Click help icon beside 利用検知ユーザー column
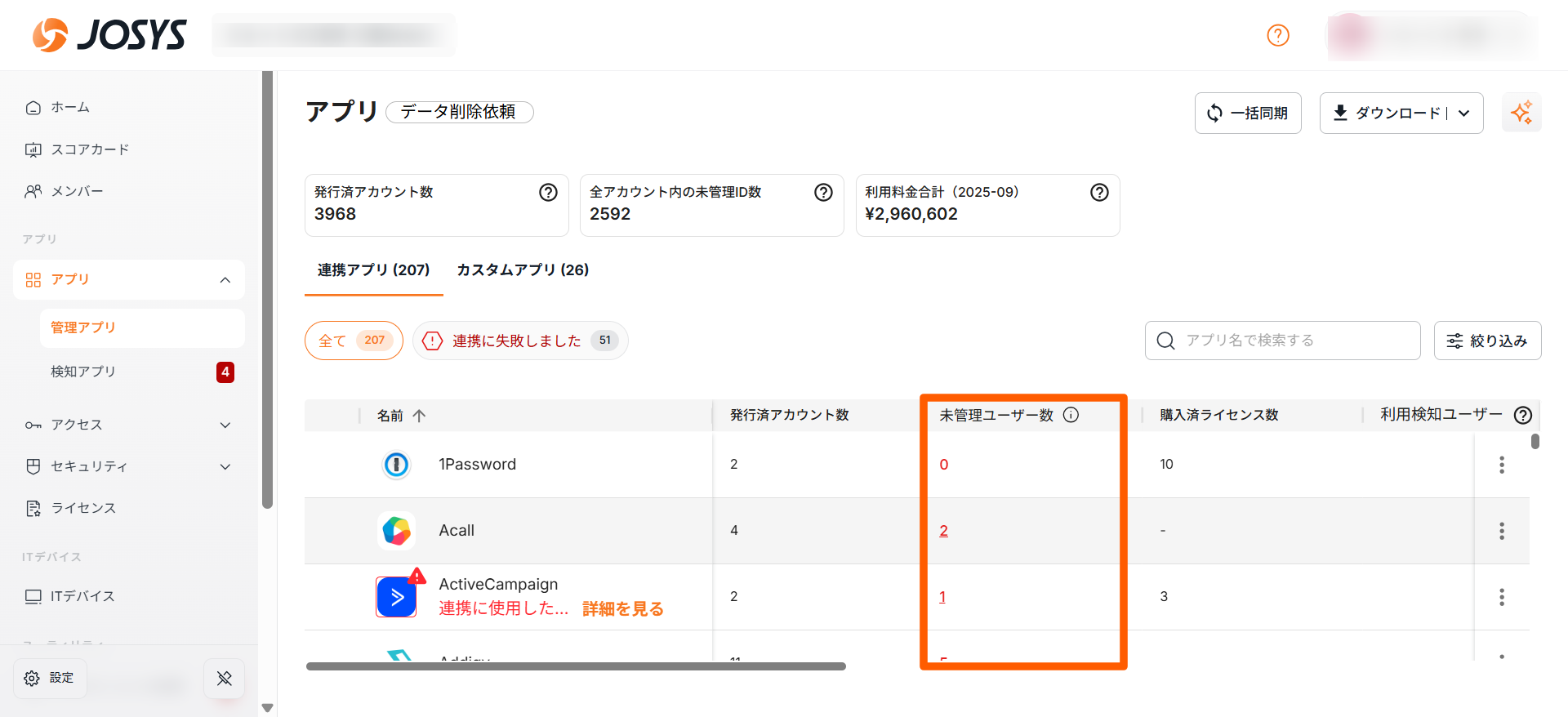1568x717 pixels. (x=1522, y=415)
